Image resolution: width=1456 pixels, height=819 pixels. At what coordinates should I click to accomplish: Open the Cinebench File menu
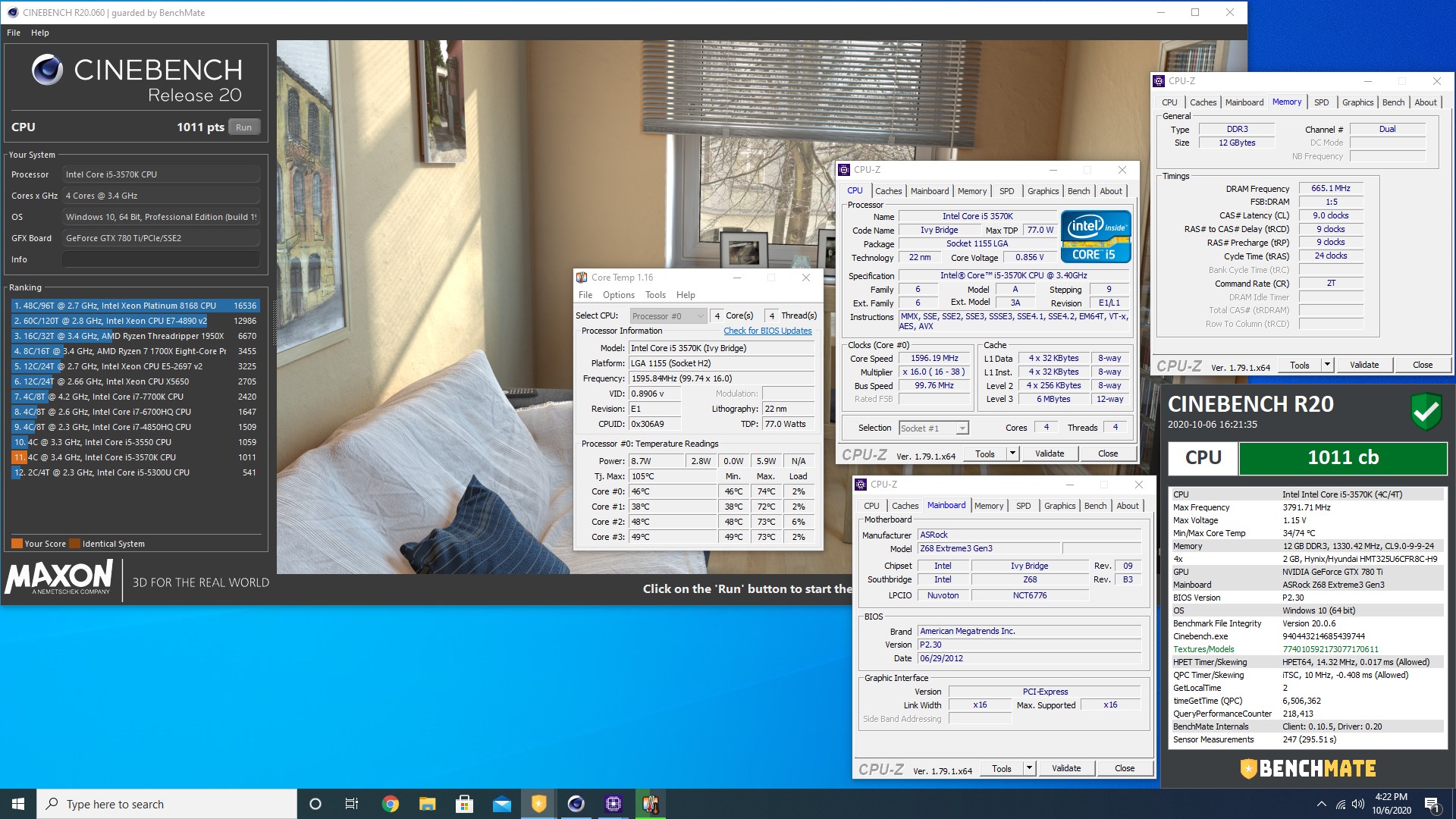pyautogui.click(x=14, y=33)
